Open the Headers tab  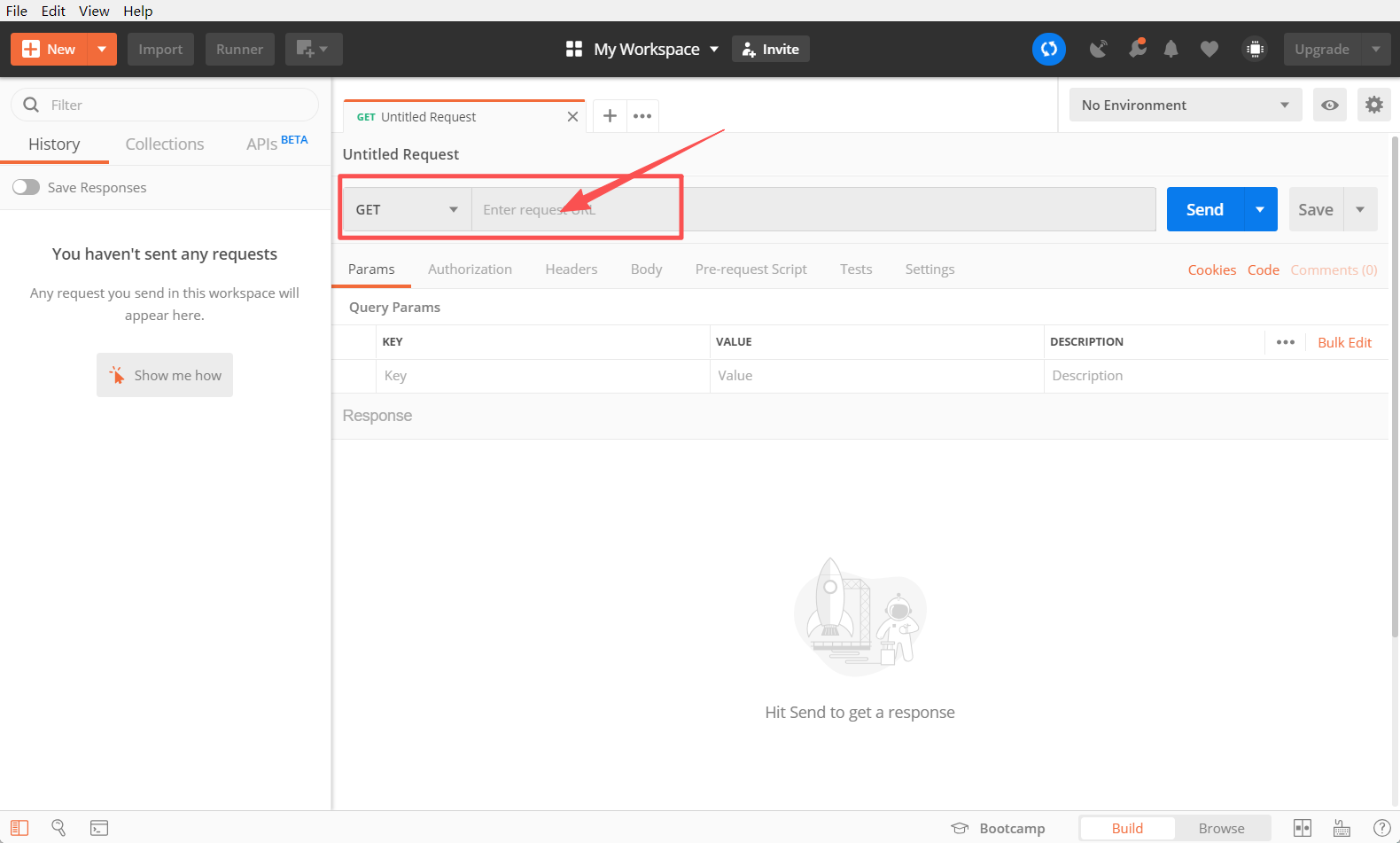[x=572, y=269]
